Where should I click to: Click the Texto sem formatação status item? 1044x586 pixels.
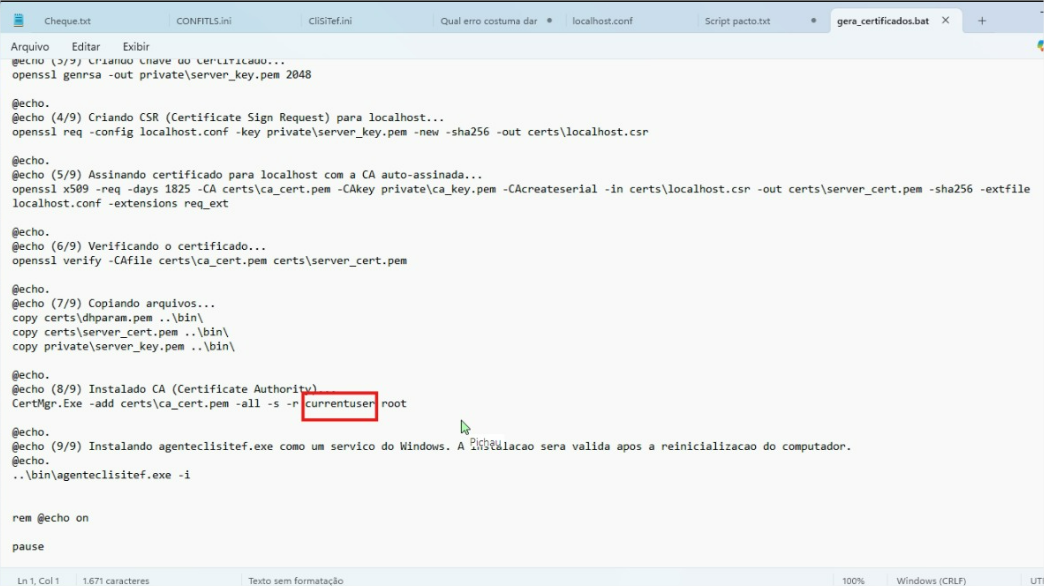click(x=295, y=580)
